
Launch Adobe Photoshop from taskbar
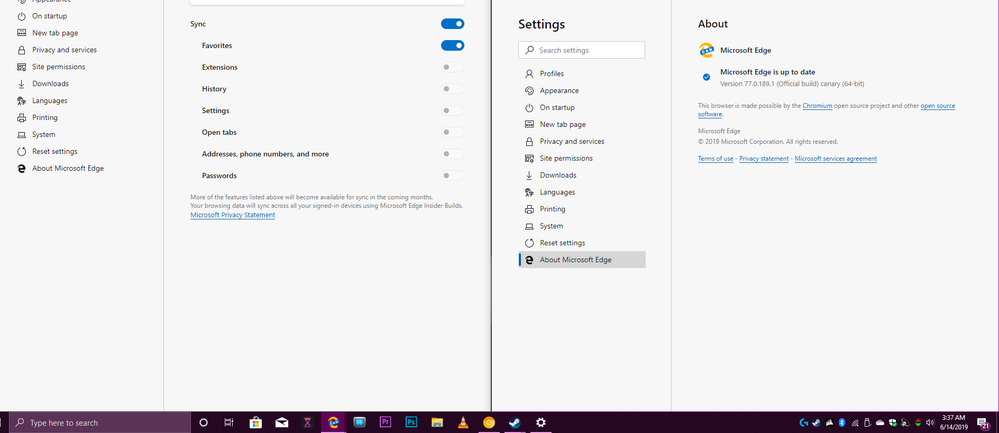411,422
